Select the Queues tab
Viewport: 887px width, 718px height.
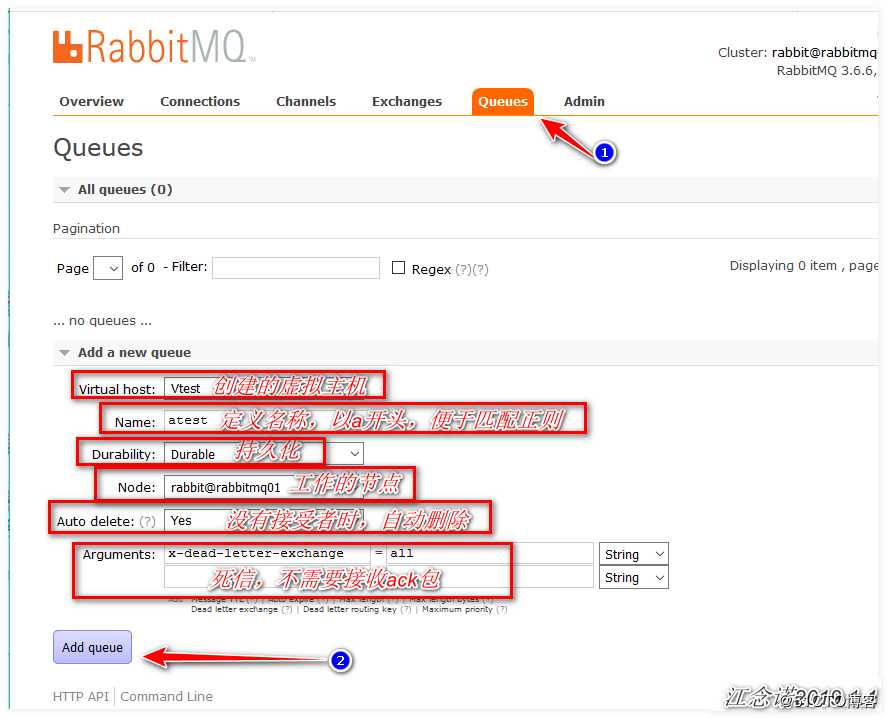click(502, 102)
